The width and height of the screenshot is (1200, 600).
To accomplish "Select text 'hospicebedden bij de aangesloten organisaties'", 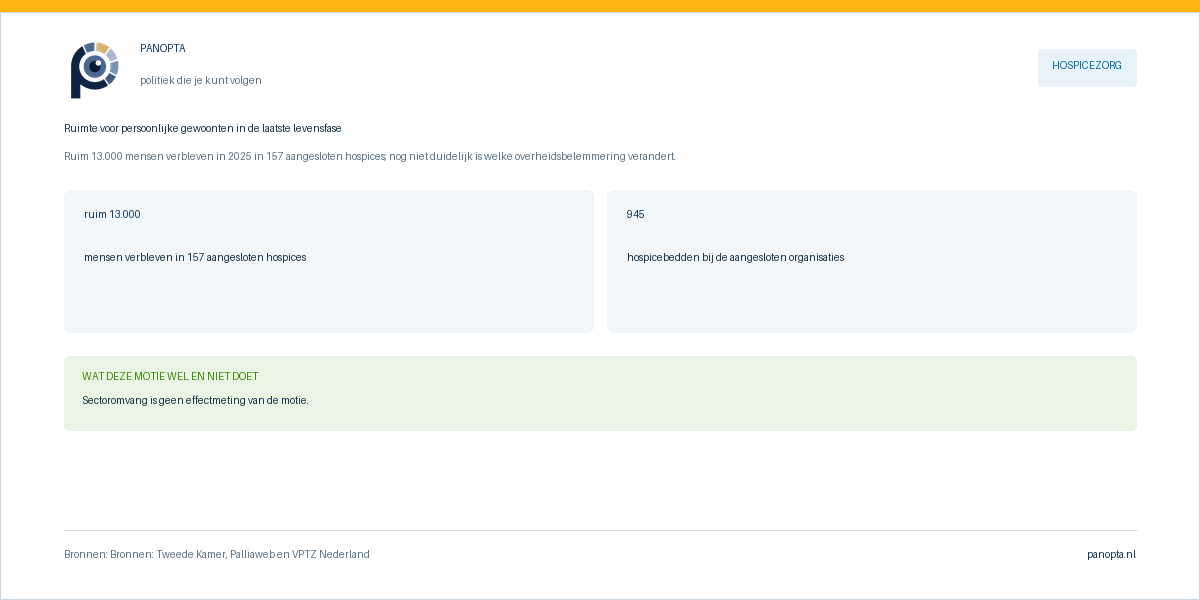I will click(736, 257).
